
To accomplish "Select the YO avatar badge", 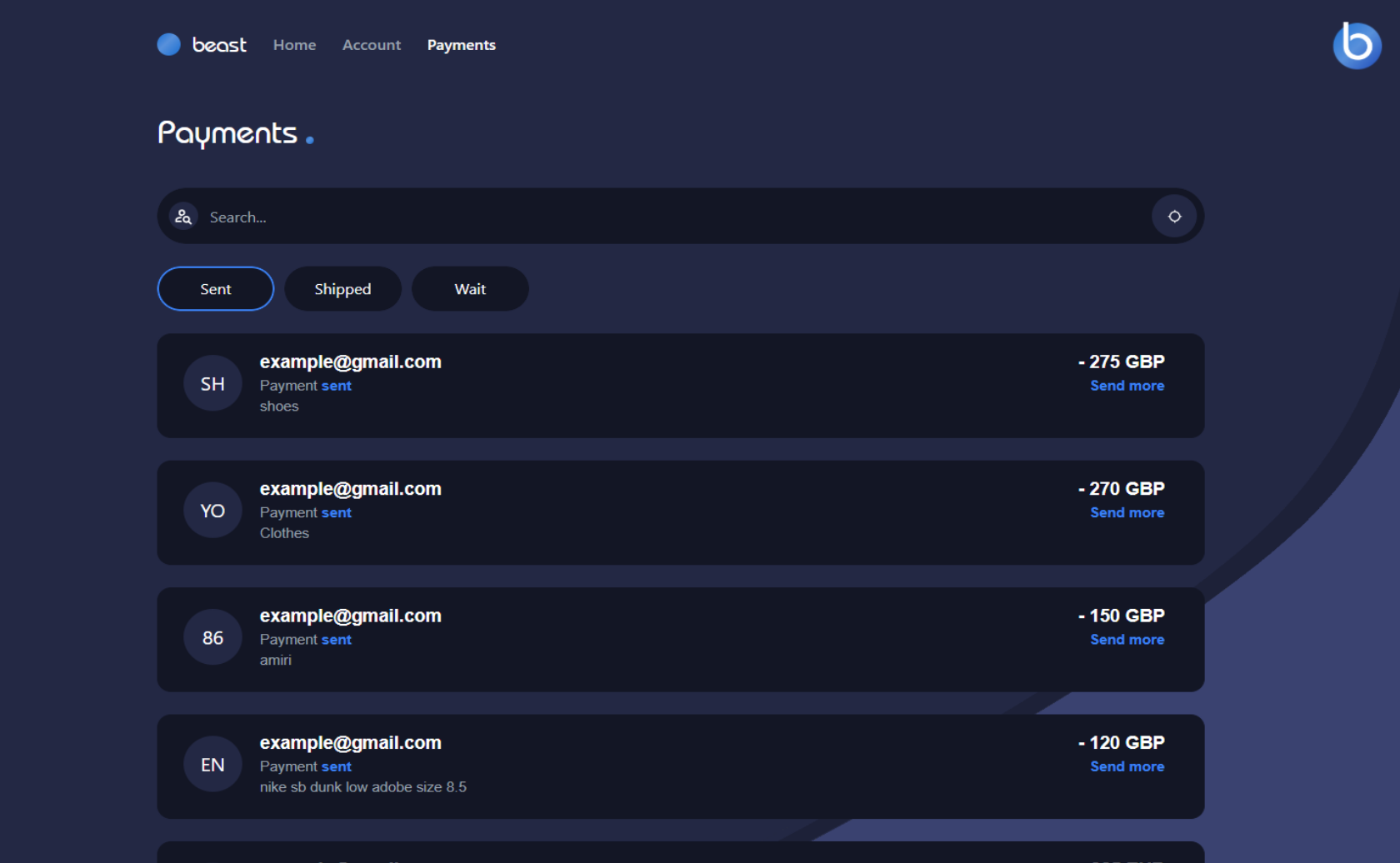I will coord(212,511).
